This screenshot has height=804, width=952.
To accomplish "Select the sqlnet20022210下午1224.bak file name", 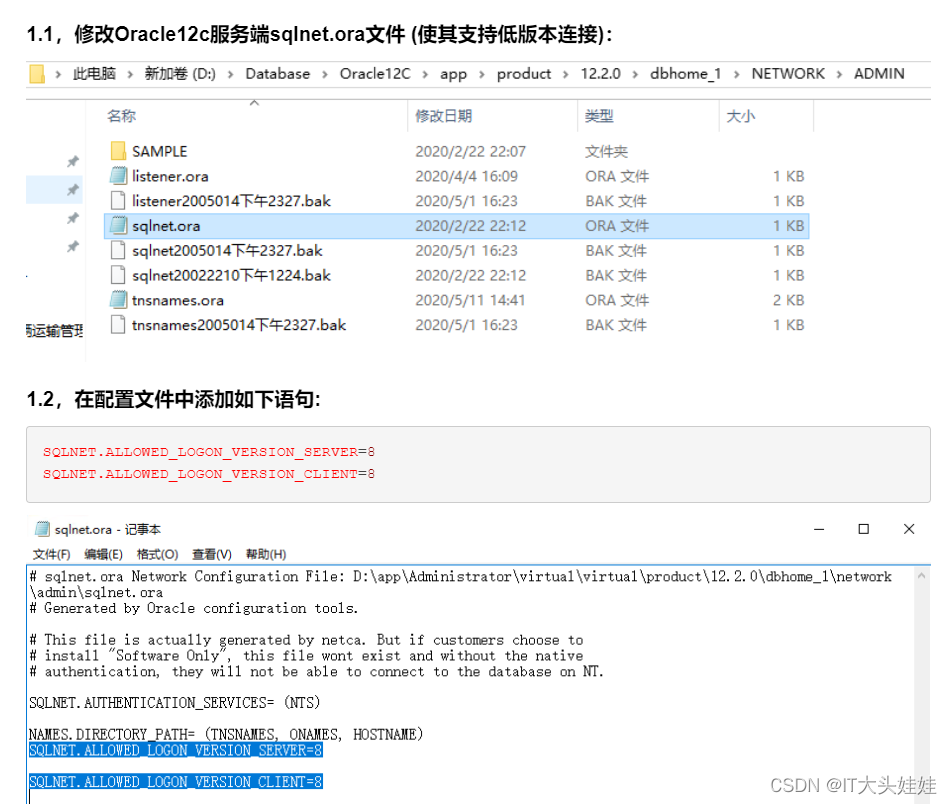I will [x=231, y=276].
